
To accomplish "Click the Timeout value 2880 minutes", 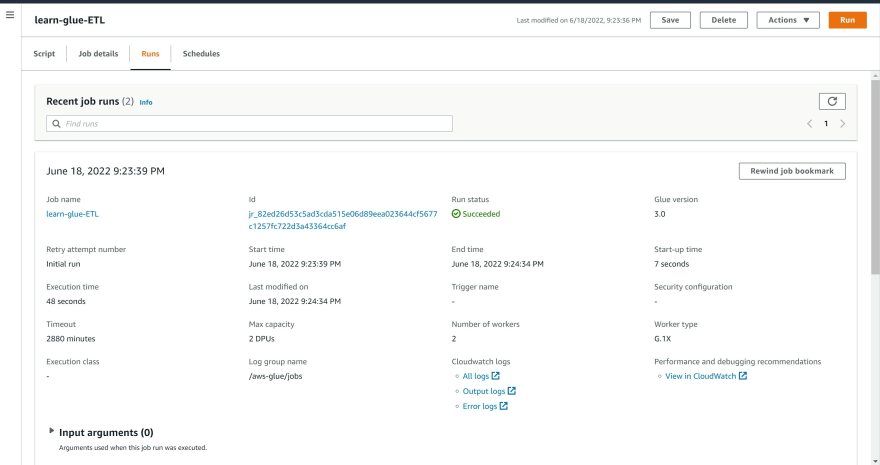I will 71,339.
